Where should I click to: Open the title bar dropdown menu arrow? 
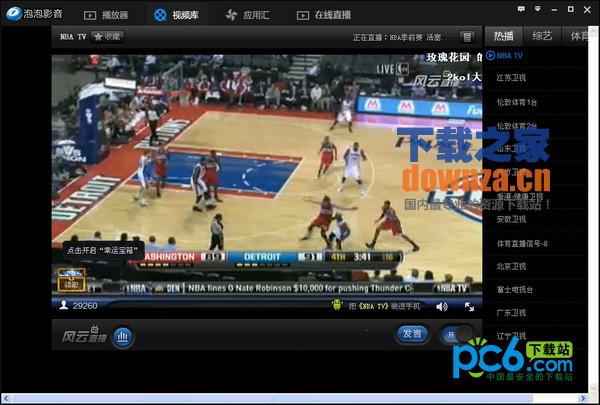(x=538, y=9)
